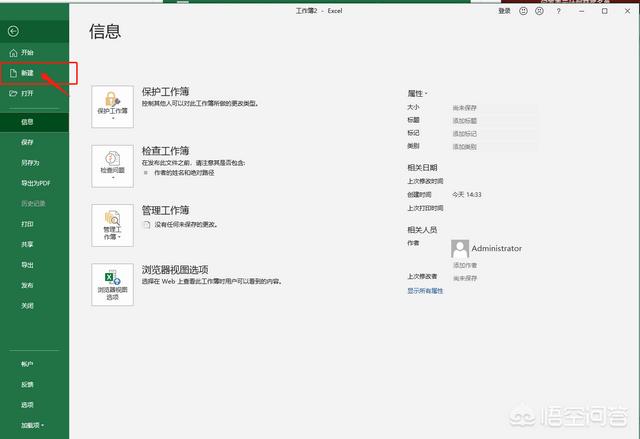This screenshot has height=439, width=640.
Task: Open the 检查问题 check for issues dropdown
Action: pos(111,165)
